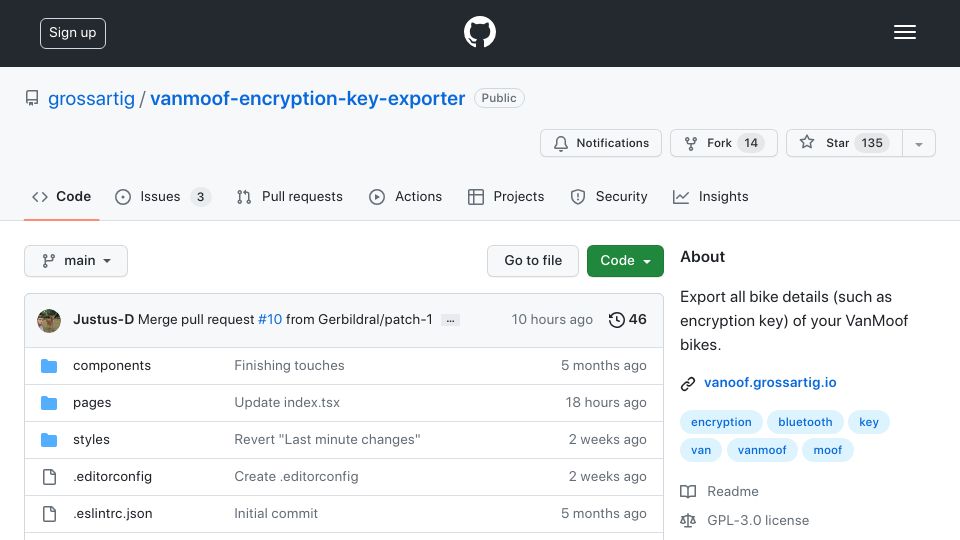This screenshot has width=960, height=540.
Task: Click the Issues counter 3 badge
Action: point(200,197)
